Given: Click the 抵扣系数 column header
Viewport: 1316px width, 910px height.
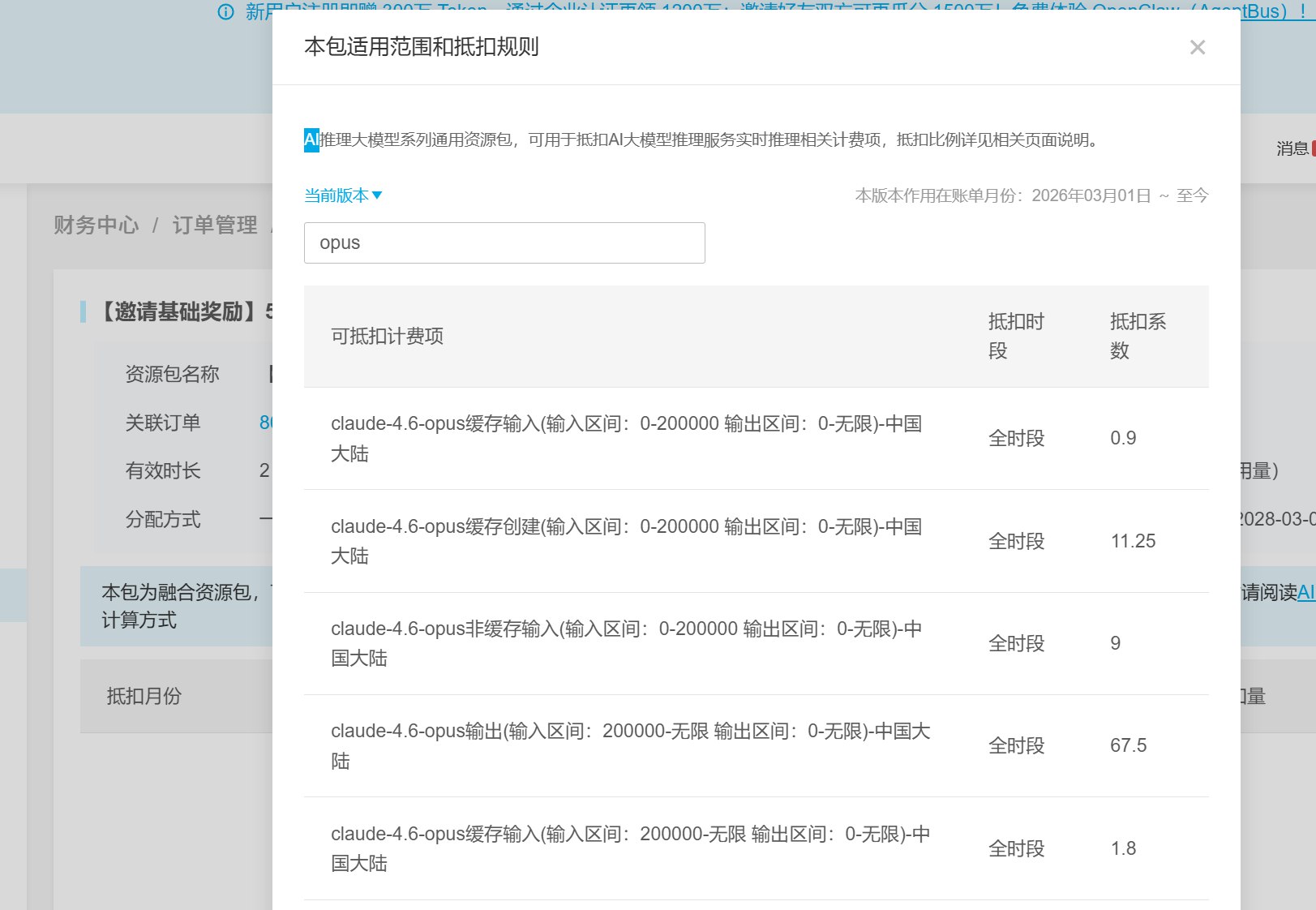Looking at the screenshot, I should click(x=1138, y=337).
